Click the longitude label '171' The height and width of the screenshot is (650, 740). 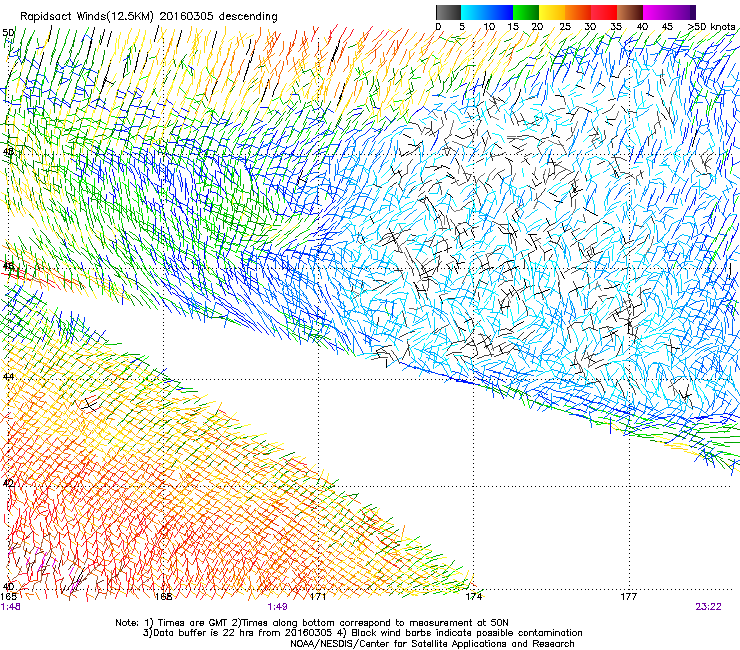(318, 597)
